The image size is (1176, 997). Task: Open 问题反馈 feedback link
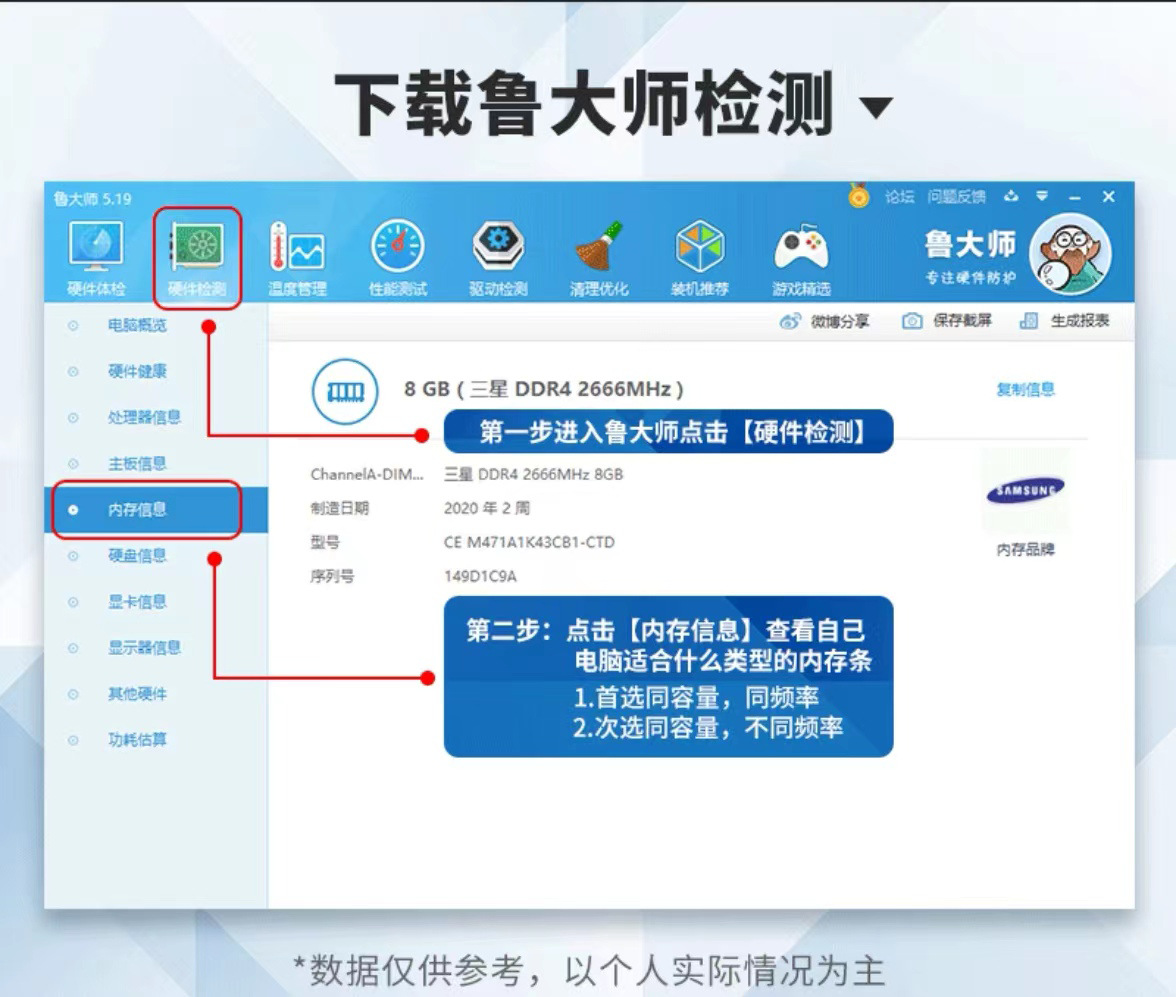[956, 197]
